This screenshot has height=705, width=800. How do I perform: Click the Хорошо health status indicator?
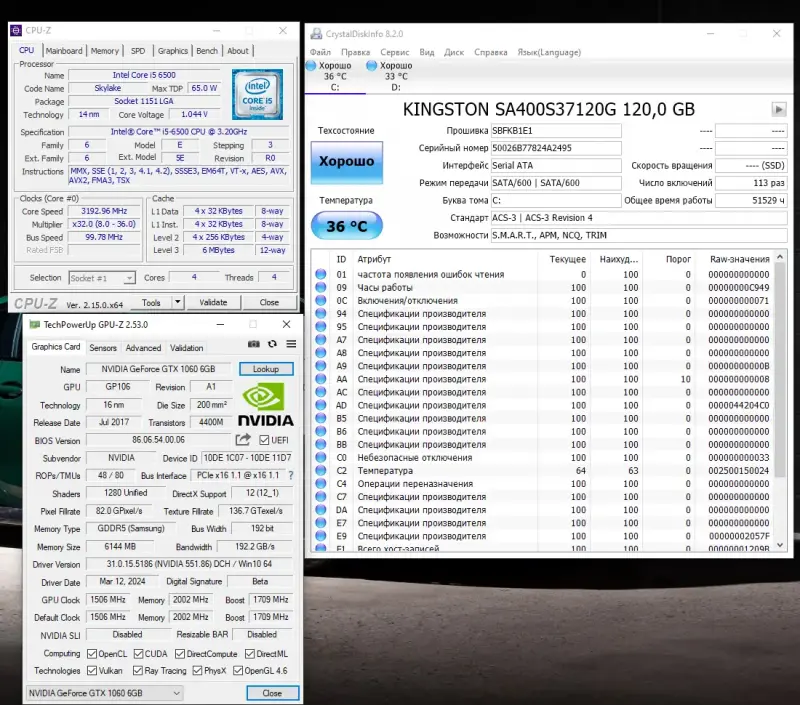(346, 161)
